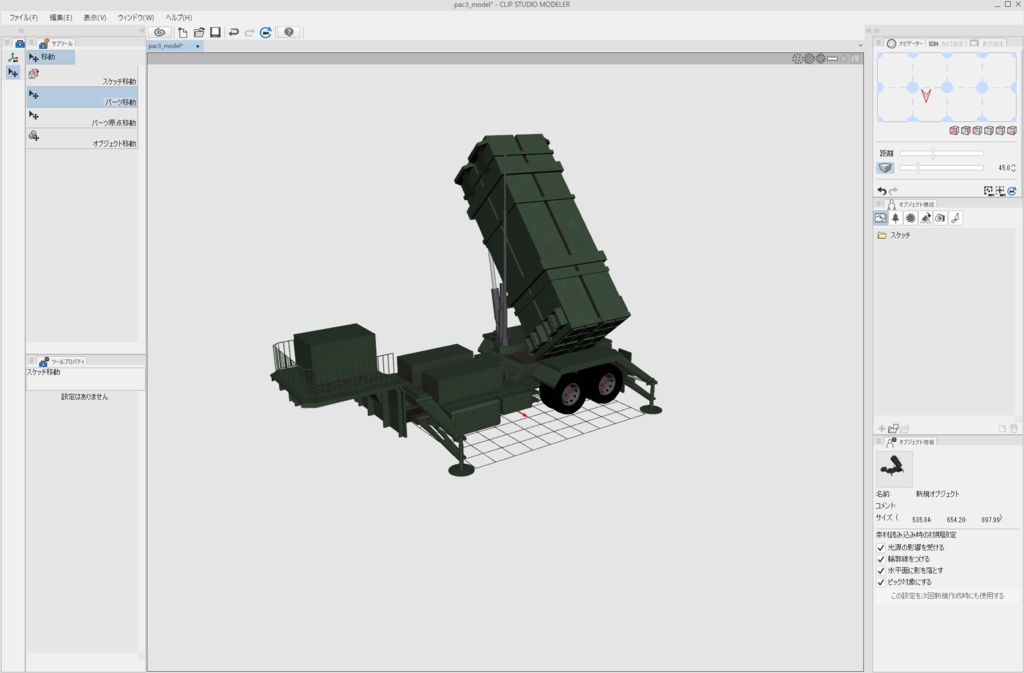Click the Save document toolbar icon
This screenshot has width=1024, height=673.
(216, 32)
